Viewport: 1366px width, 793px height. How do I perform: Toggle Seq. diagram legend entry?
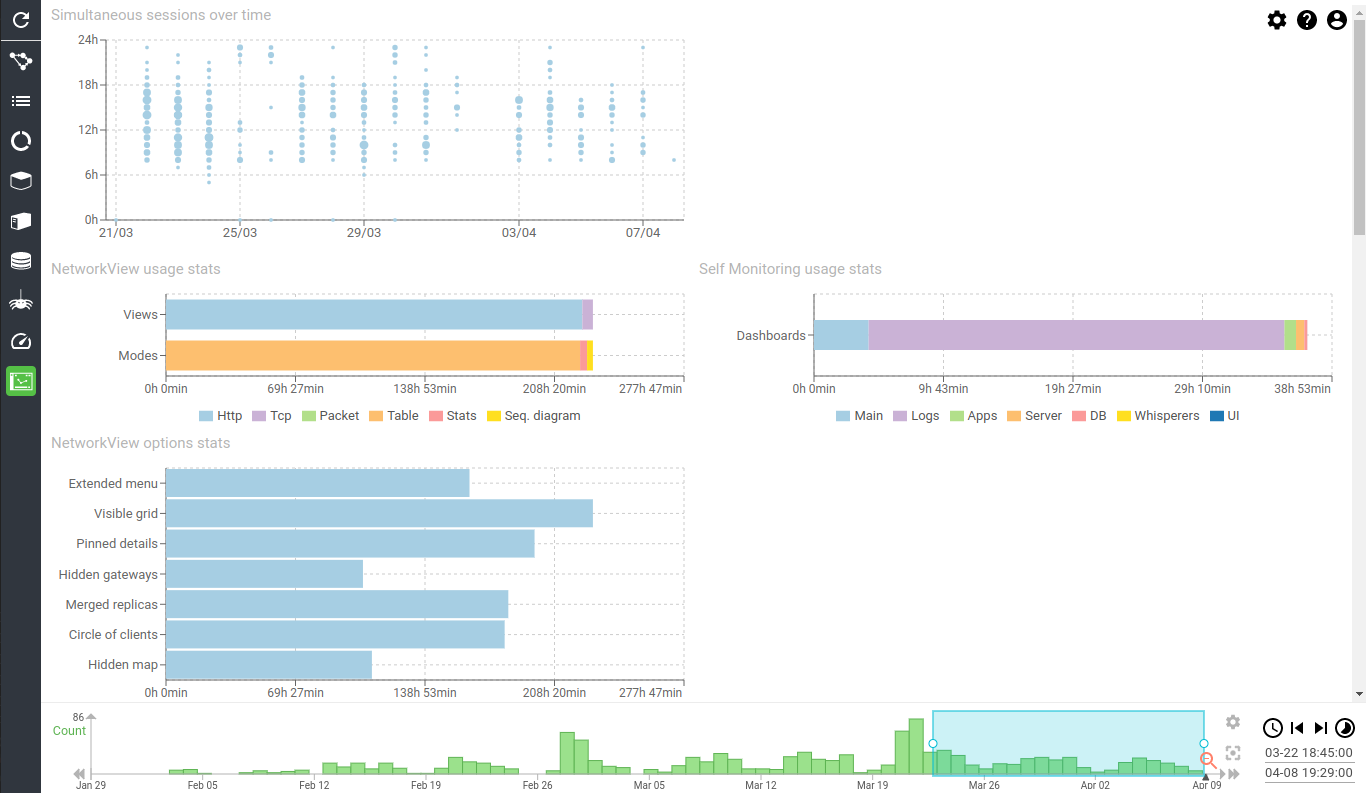(x=533, y=416)
